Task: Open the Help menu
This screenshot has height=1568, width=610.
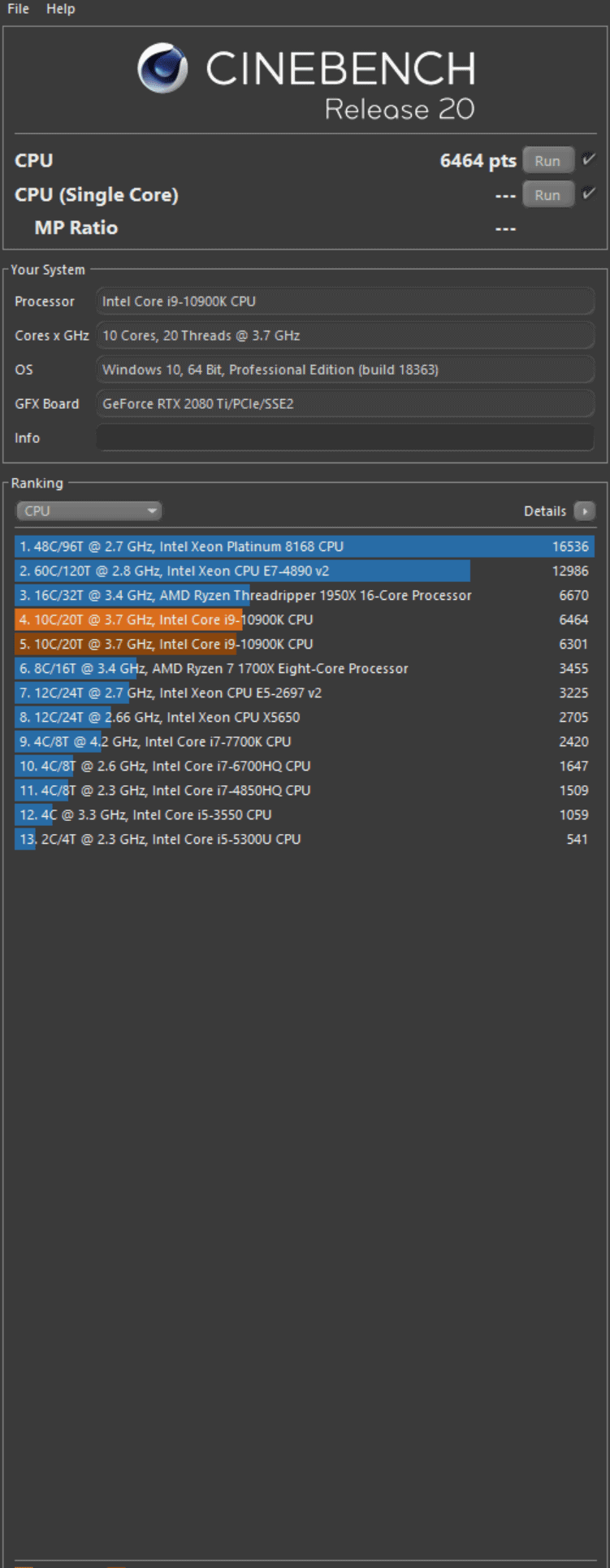Action: (x=61, y=9)
